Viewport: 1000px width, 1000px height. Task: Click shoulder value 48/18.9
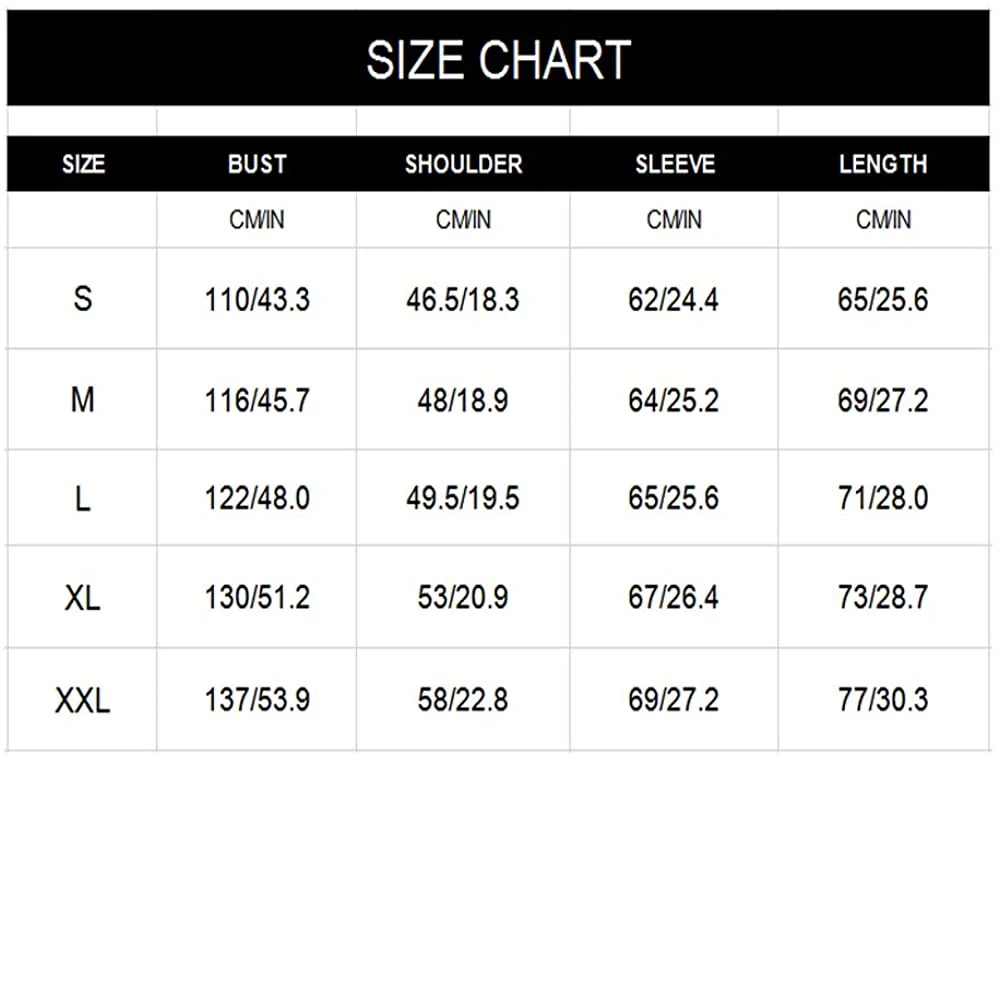[x=463, y=401]
